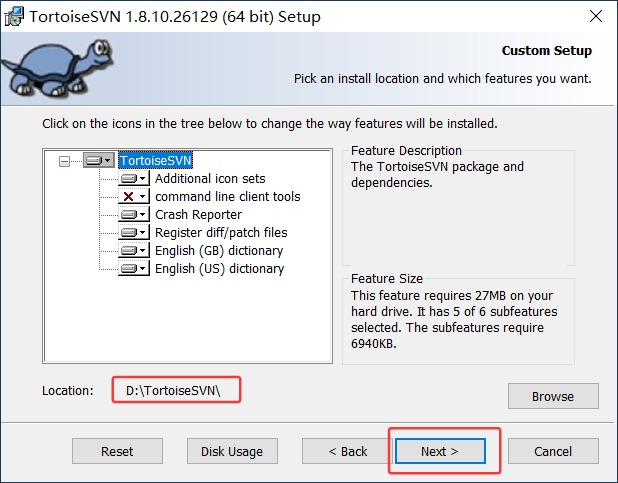Open the Additional icon sets install dropdown
The width and height of the screenshot is (618, 483).
click(x=134, y=178)
